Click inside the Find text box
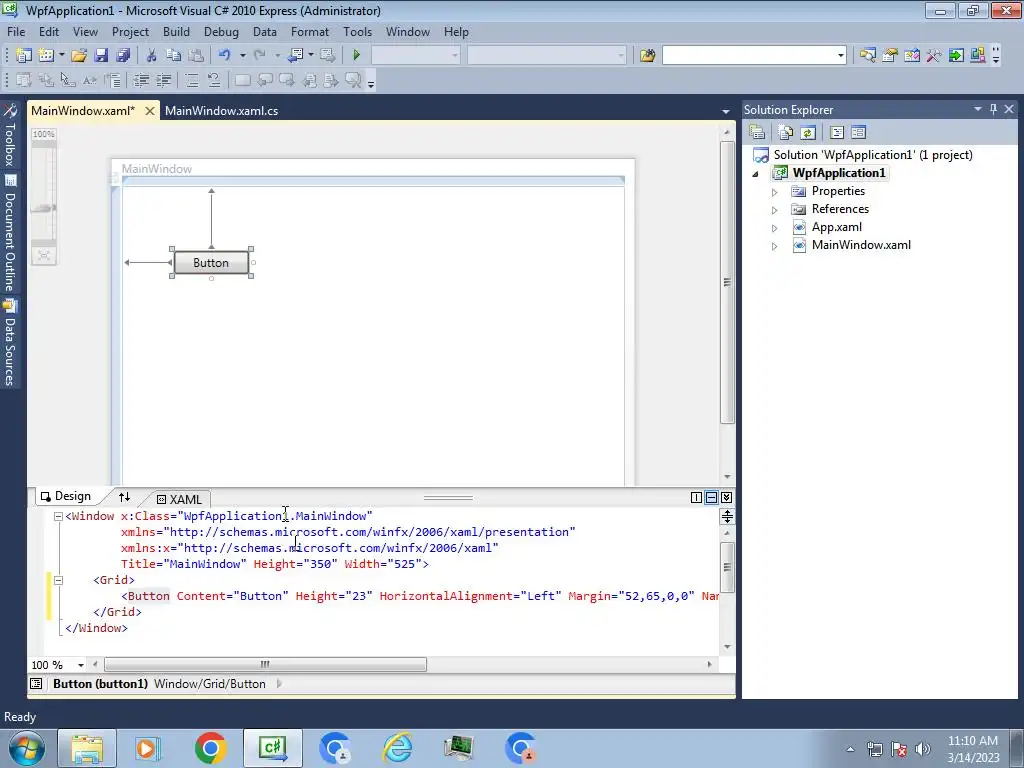Viewport: 1024px width, 768px height. (749, 56)
